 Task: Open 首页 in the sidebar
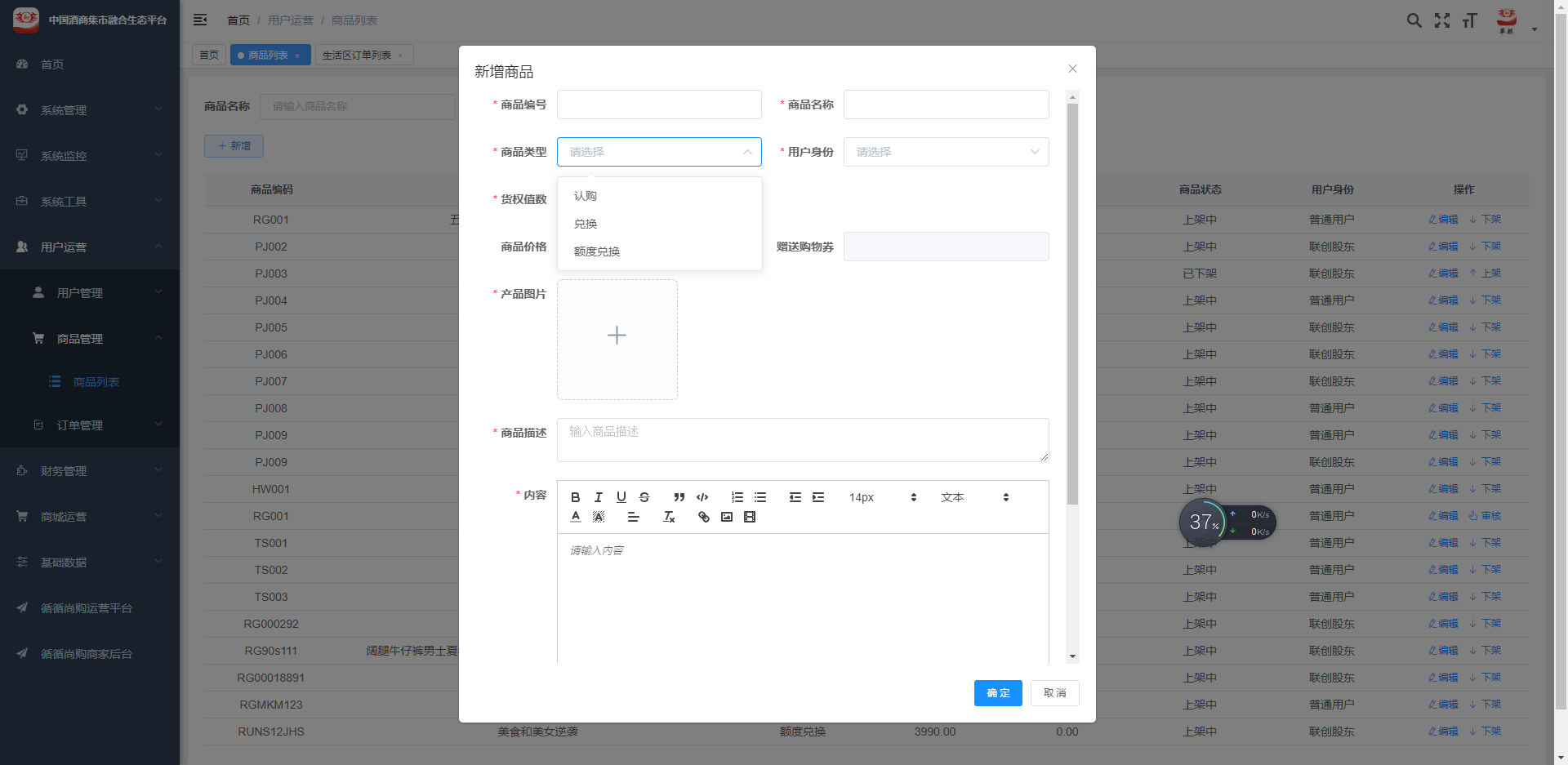click(x=90, y=64)
